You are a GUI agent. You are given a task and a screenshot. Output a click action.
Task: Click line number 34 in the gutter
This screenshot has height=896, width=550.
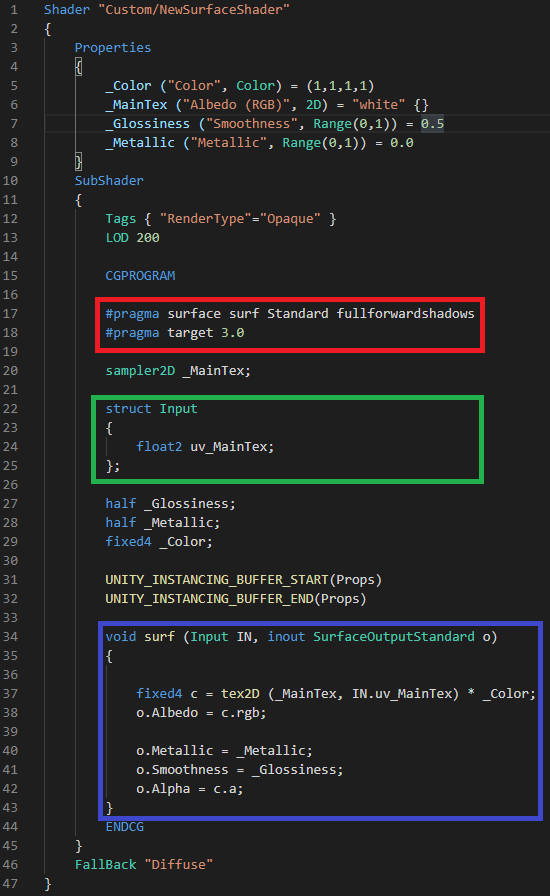pyautogui.click(x=10, y=637)
